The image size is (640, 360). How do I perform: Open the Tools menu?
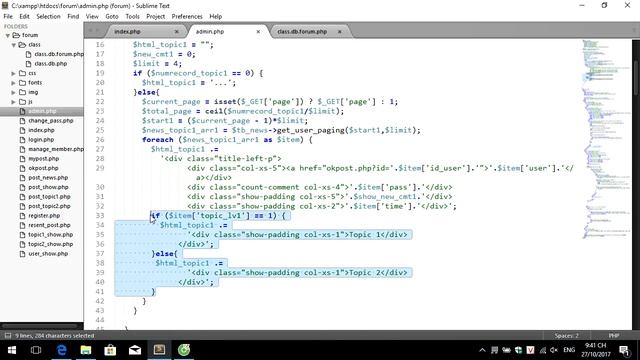click(x=132, y=16)
